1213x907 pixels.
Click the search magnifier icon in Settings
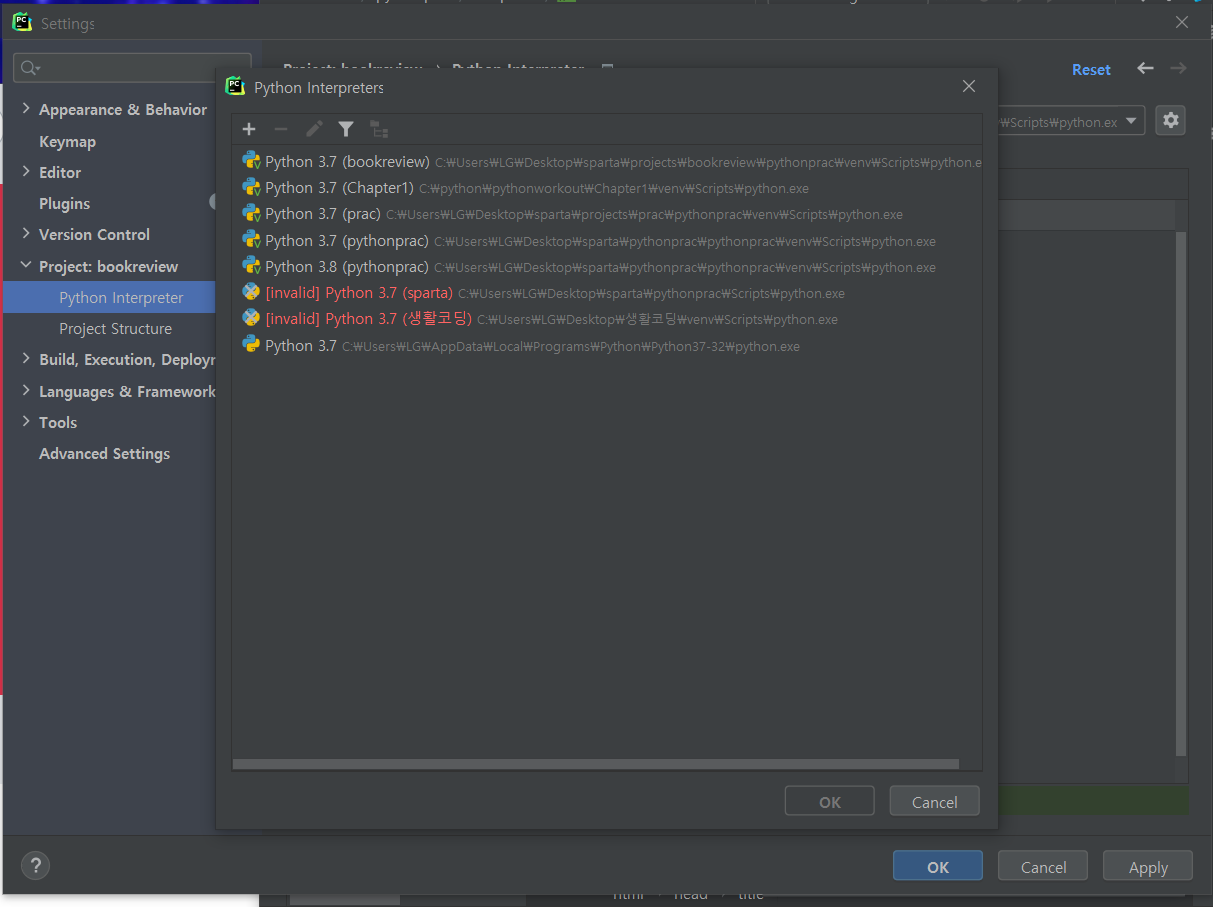pyautogui.click(x=30, y=68)
